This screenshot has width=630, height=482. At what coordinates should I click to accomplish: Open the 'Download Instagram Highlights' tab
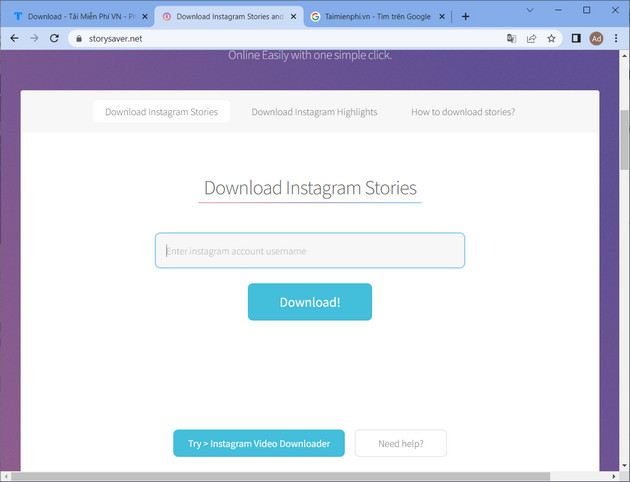[314, 112]
